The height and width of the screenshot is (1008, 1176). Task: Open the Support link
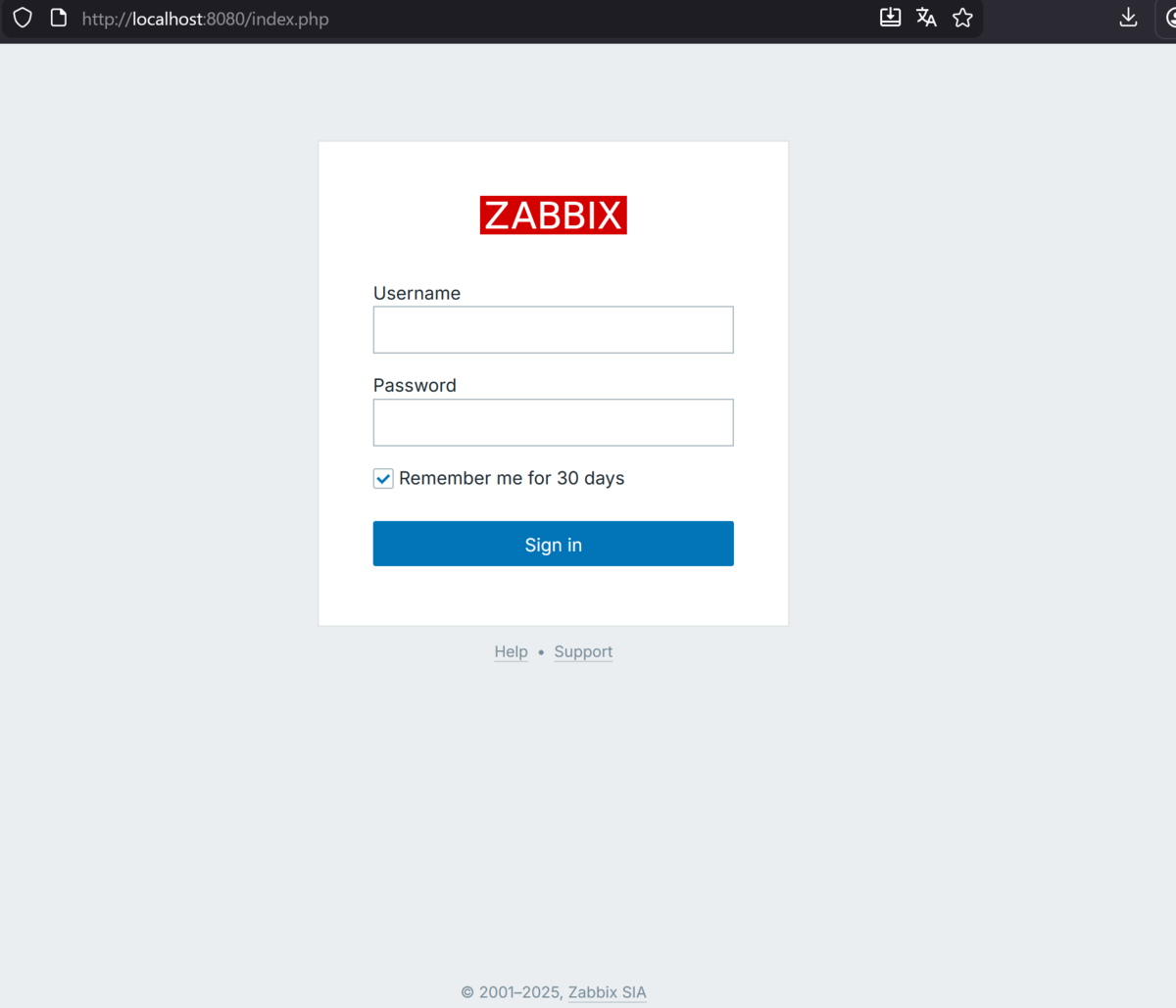[583, 651]
